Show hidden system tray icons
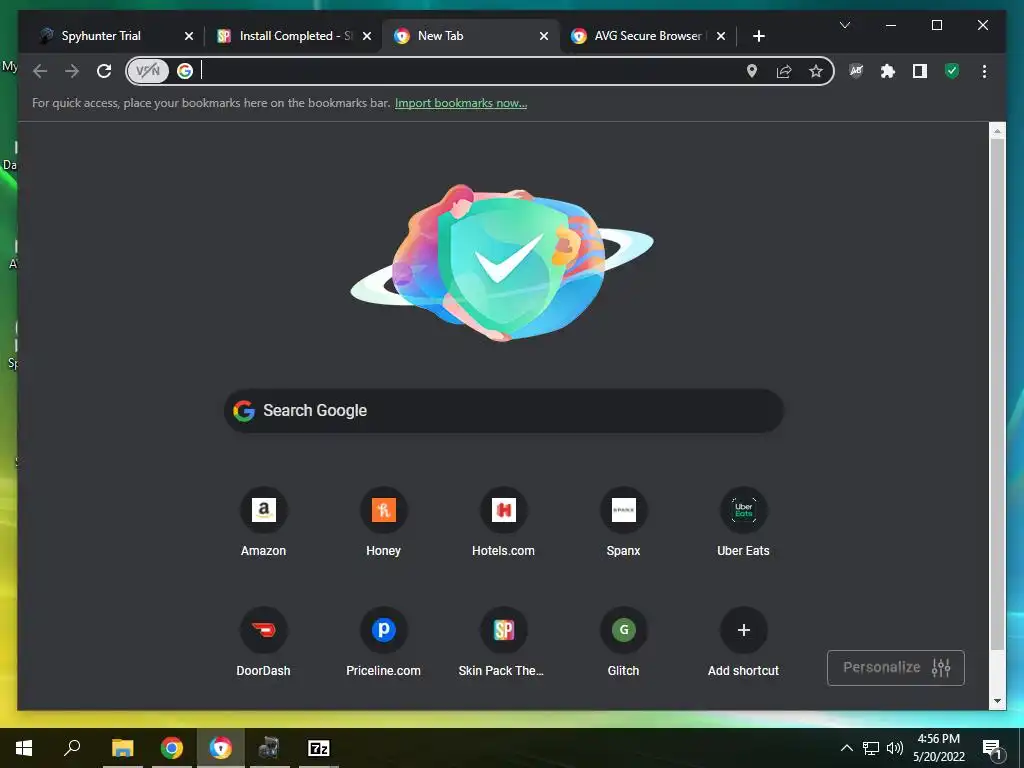The width and height of the screenshot is (1024, 768). point(846,748)
